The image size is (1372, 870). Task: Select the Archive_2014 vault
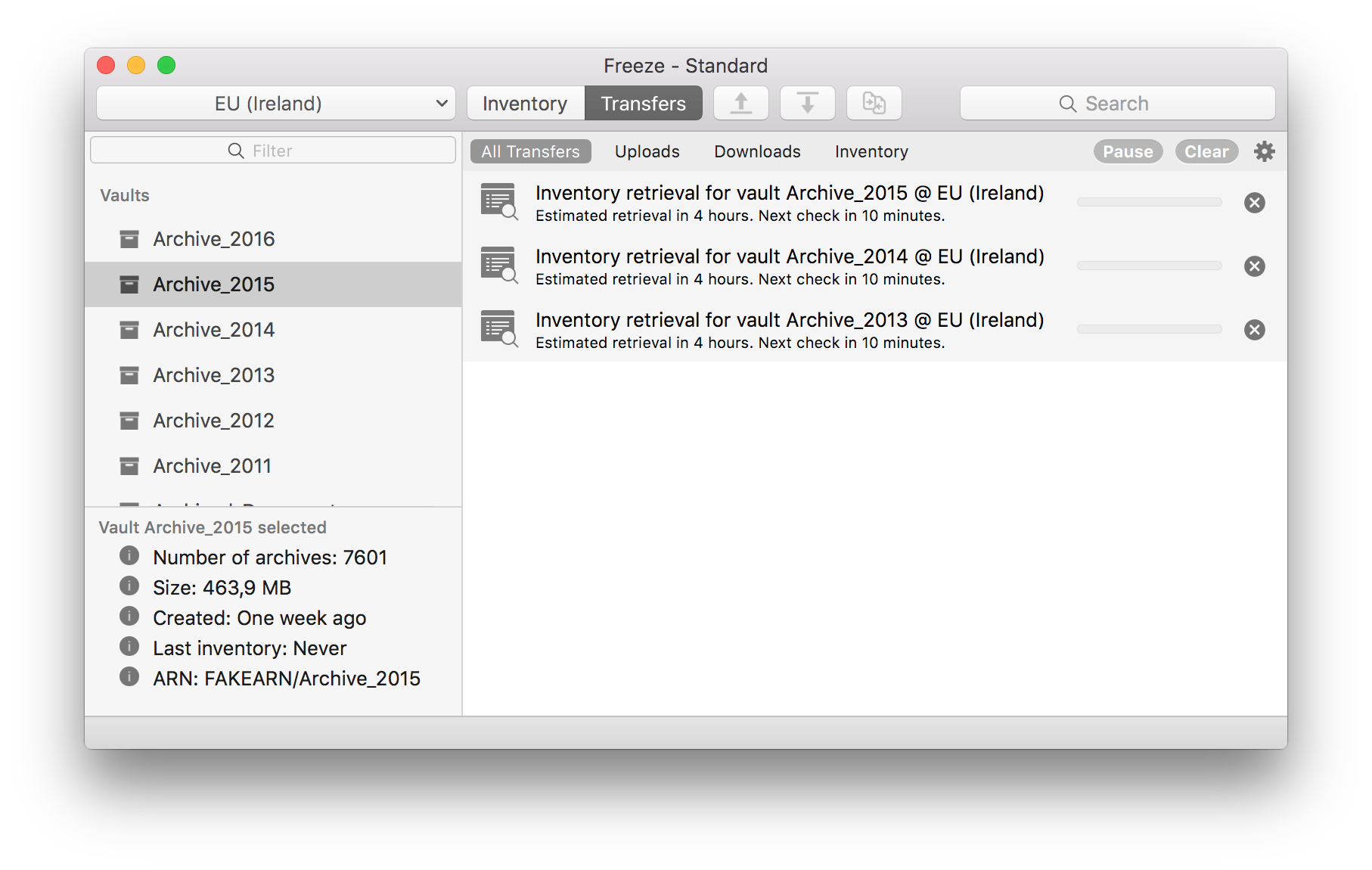tap(273, 330)
